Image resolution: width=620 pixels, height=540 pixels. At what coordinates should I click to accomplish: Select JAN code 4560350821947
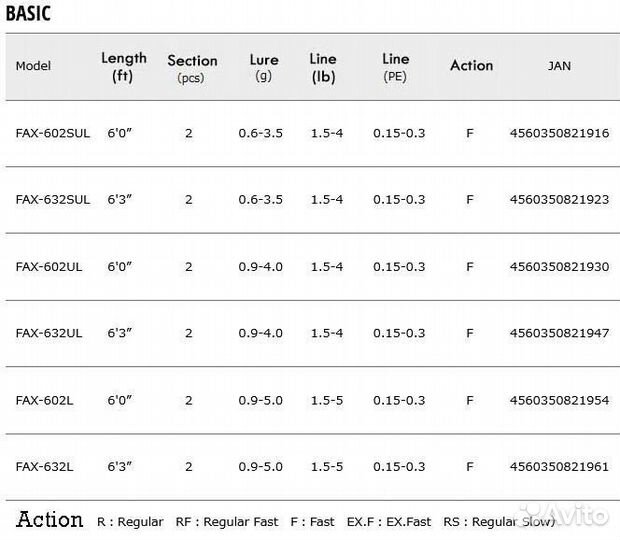pyautogui.click(x=559, y=333)
